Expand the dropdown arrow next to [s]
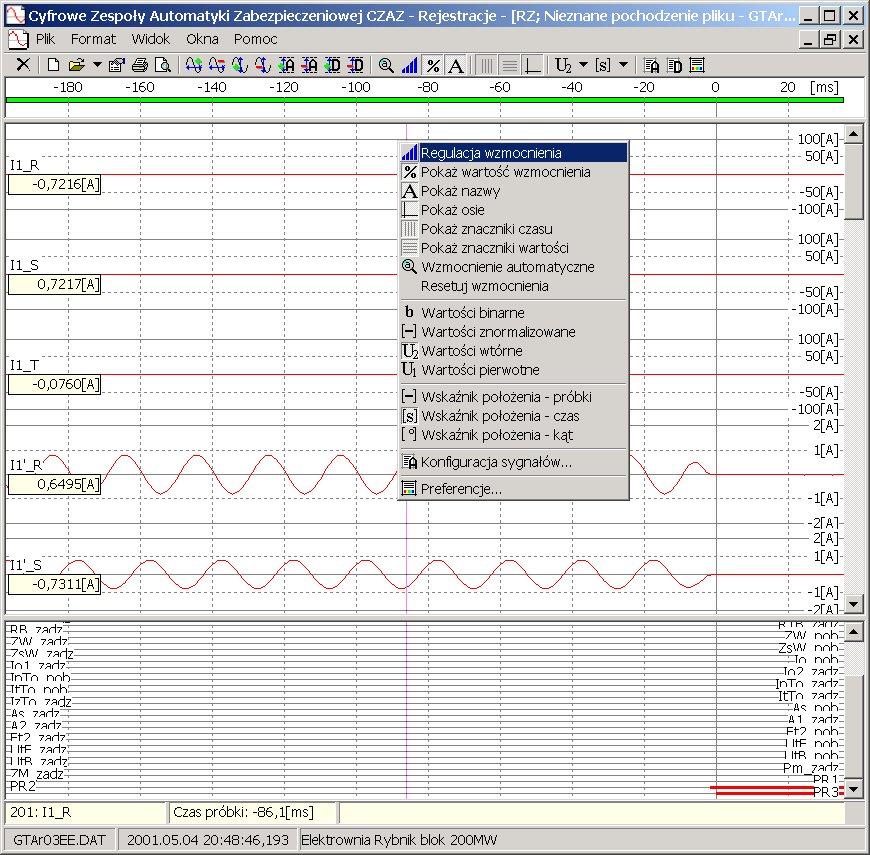 (623, 65)
